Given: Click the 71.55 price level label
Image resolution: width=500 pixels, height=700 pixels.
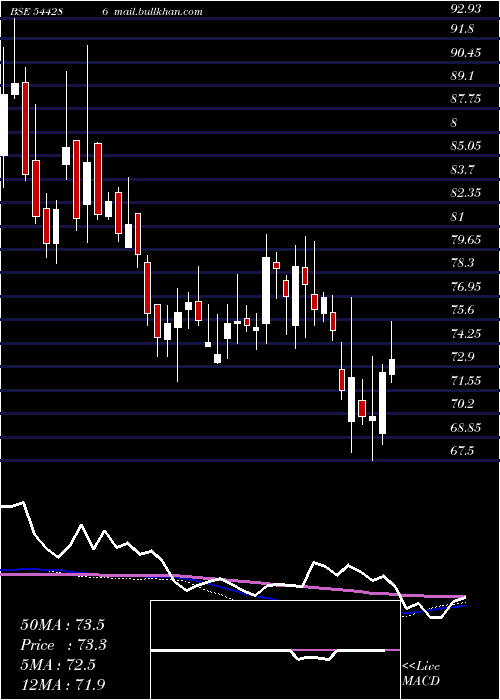Looking at the screenshot, I should tap(467, 380).
